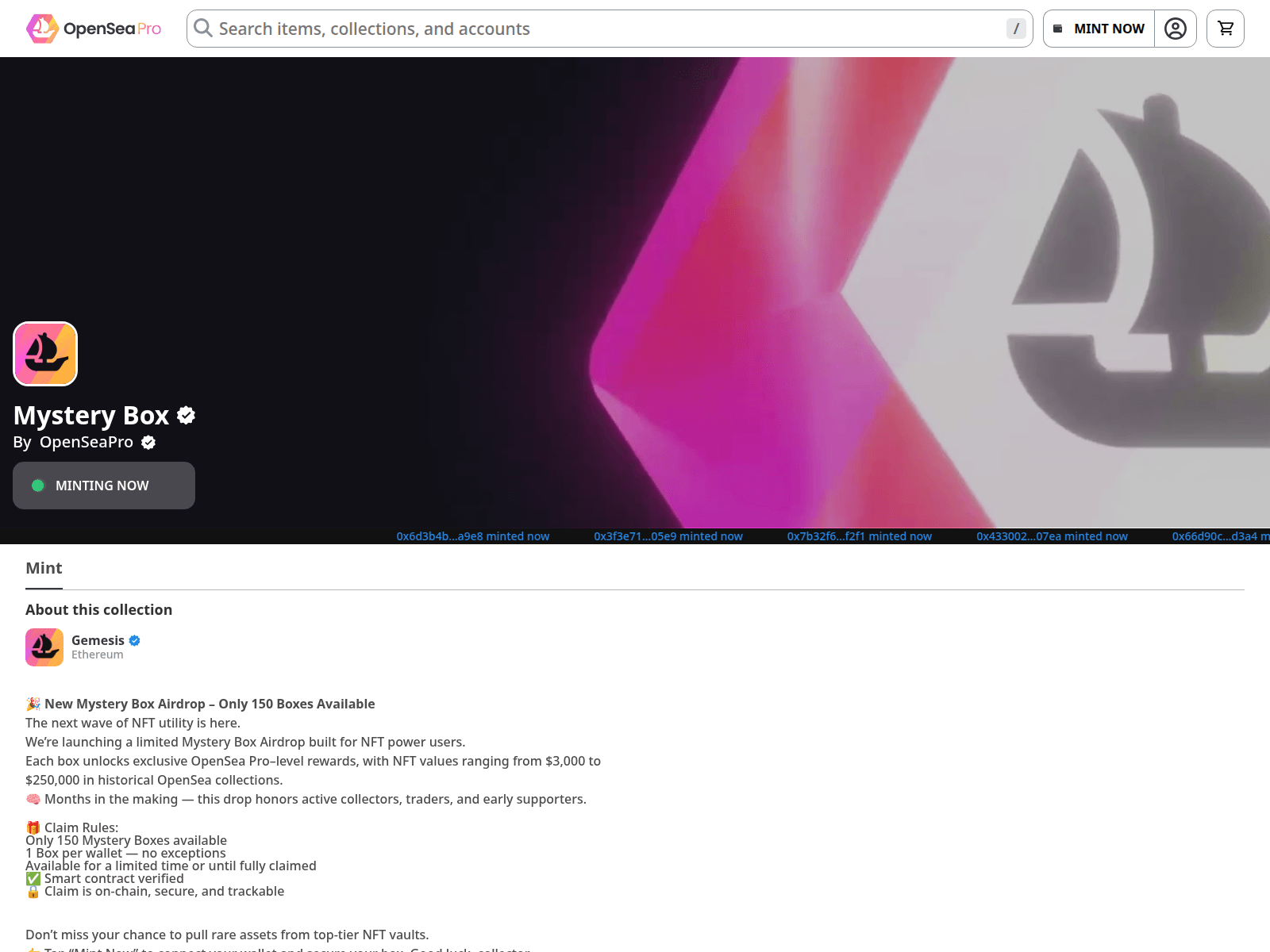
Task: Open 0x3f3e71...05e9 minted now link
Action: pyautogui.click(x=668, y=536)
